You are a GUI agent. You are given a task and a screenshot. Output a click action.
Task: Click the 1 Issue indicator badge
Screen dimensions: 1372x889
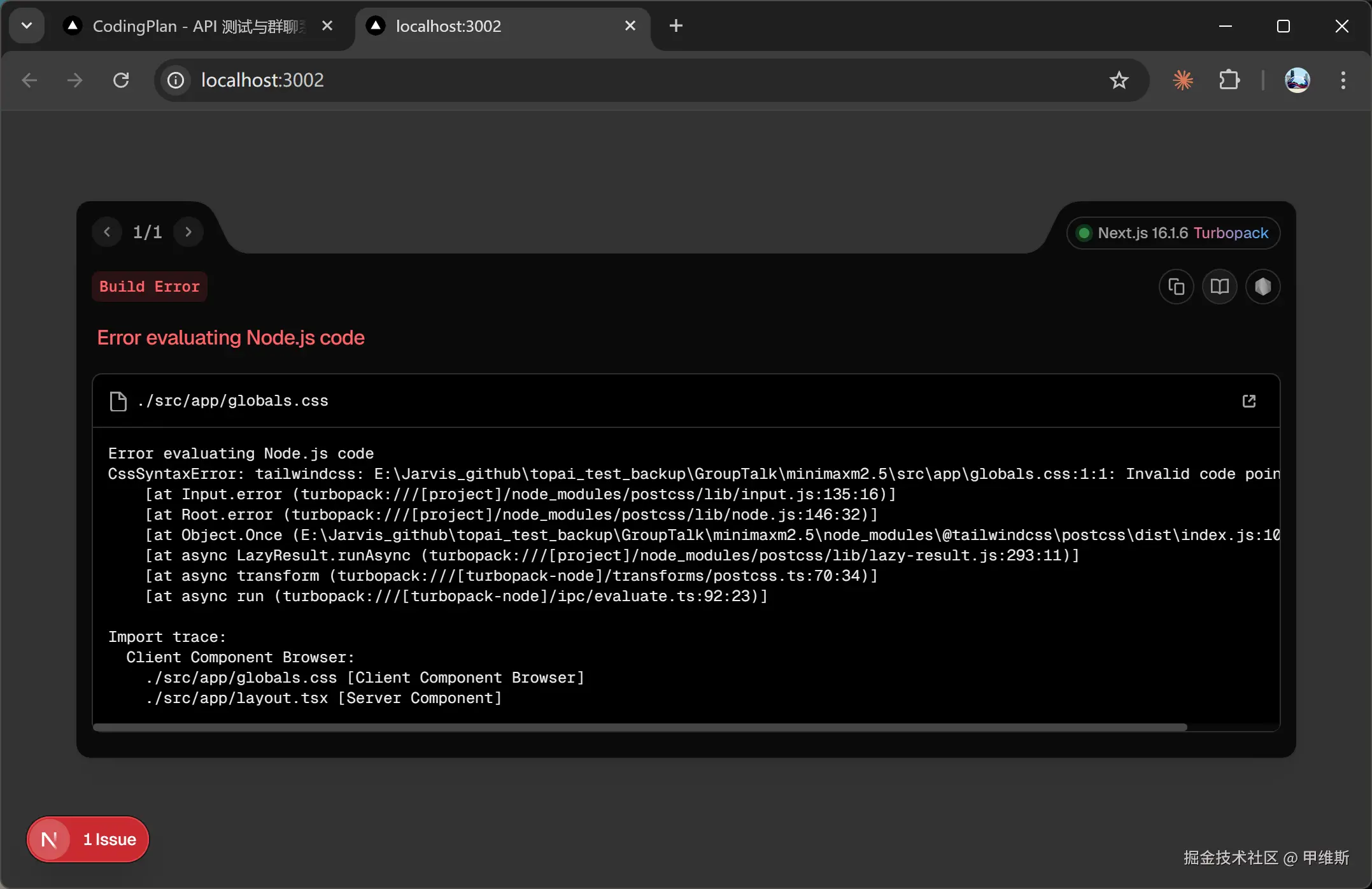88,839
